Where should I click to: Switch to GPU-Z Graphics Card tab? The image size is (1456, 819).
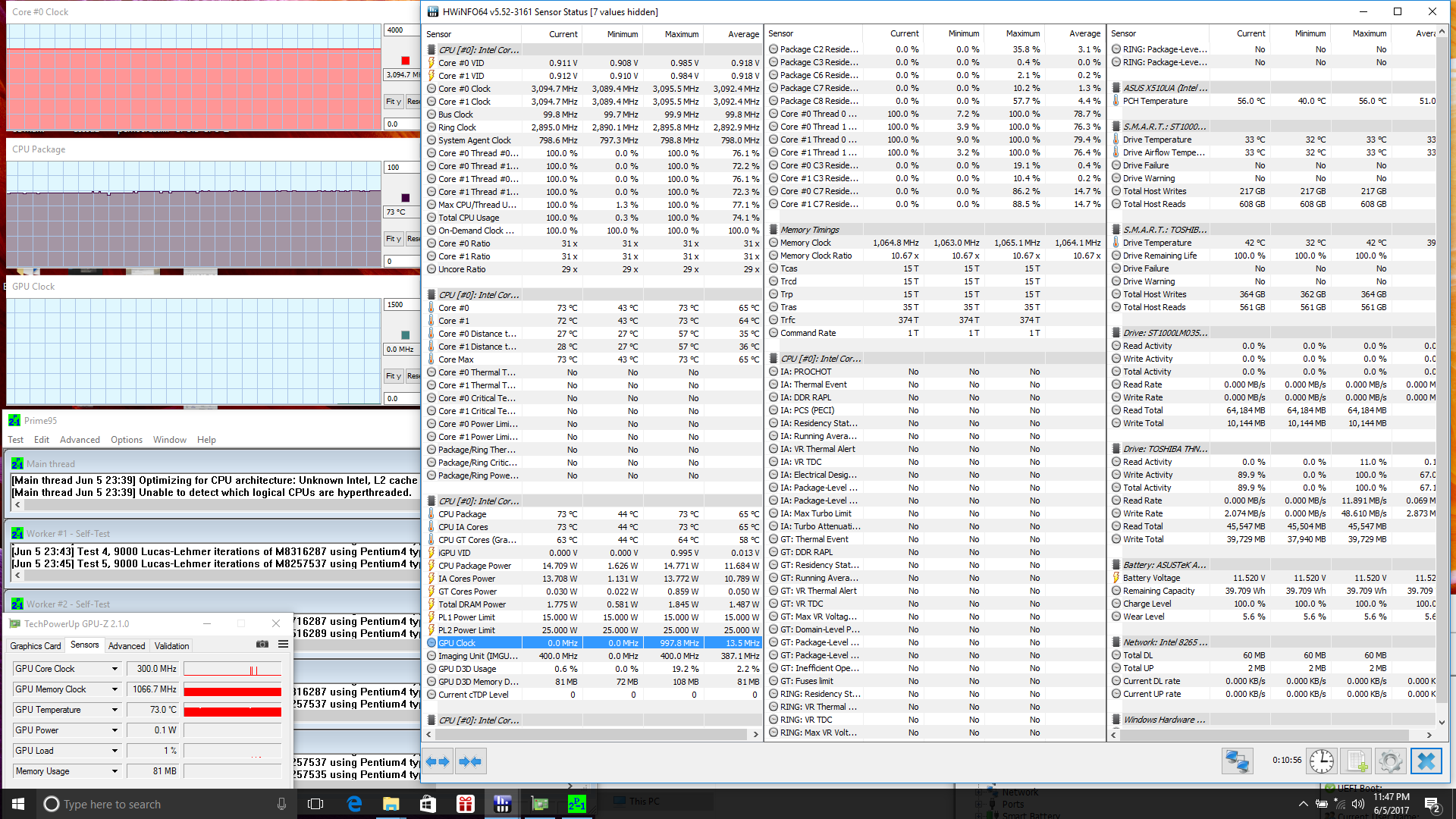pos(36,646)
